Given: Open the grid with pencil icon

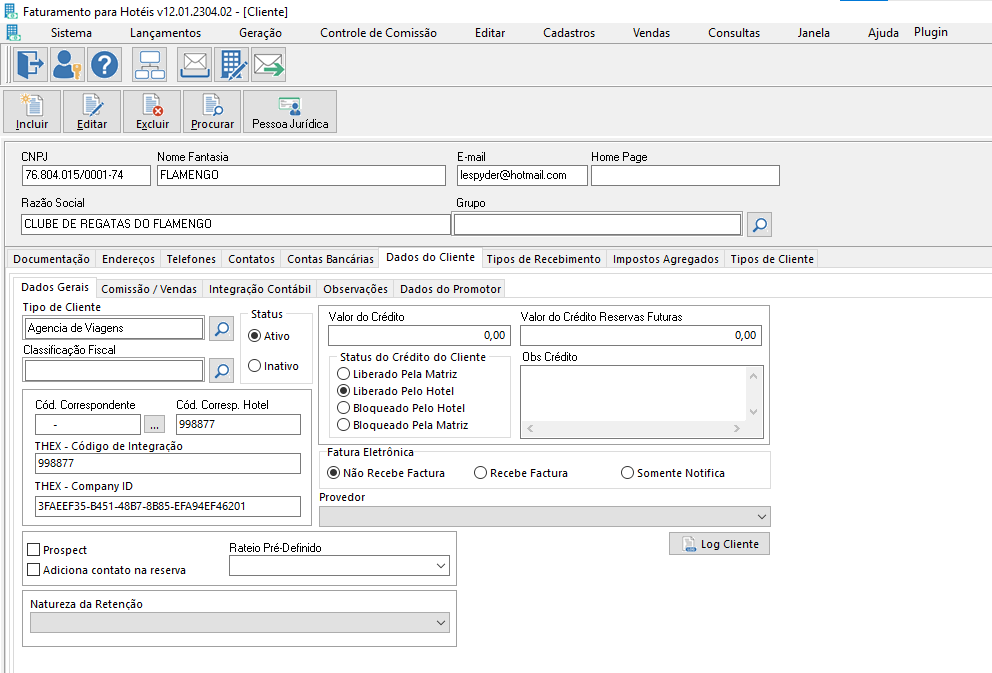Looking at the screenshot, I should pyautogui.click(x=232, y=65).
